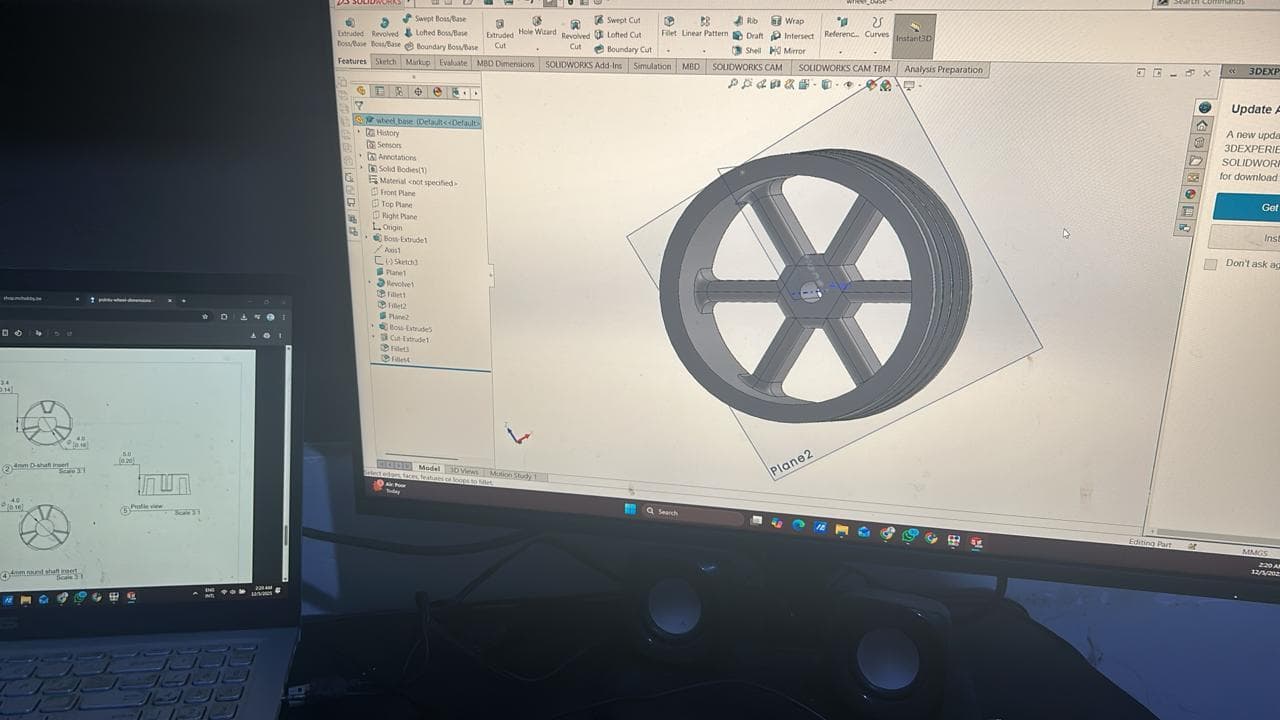Choose the Lofted Boss/Base tool
The height and width of the screenshot is (720, 1280).
coord(435,33)
